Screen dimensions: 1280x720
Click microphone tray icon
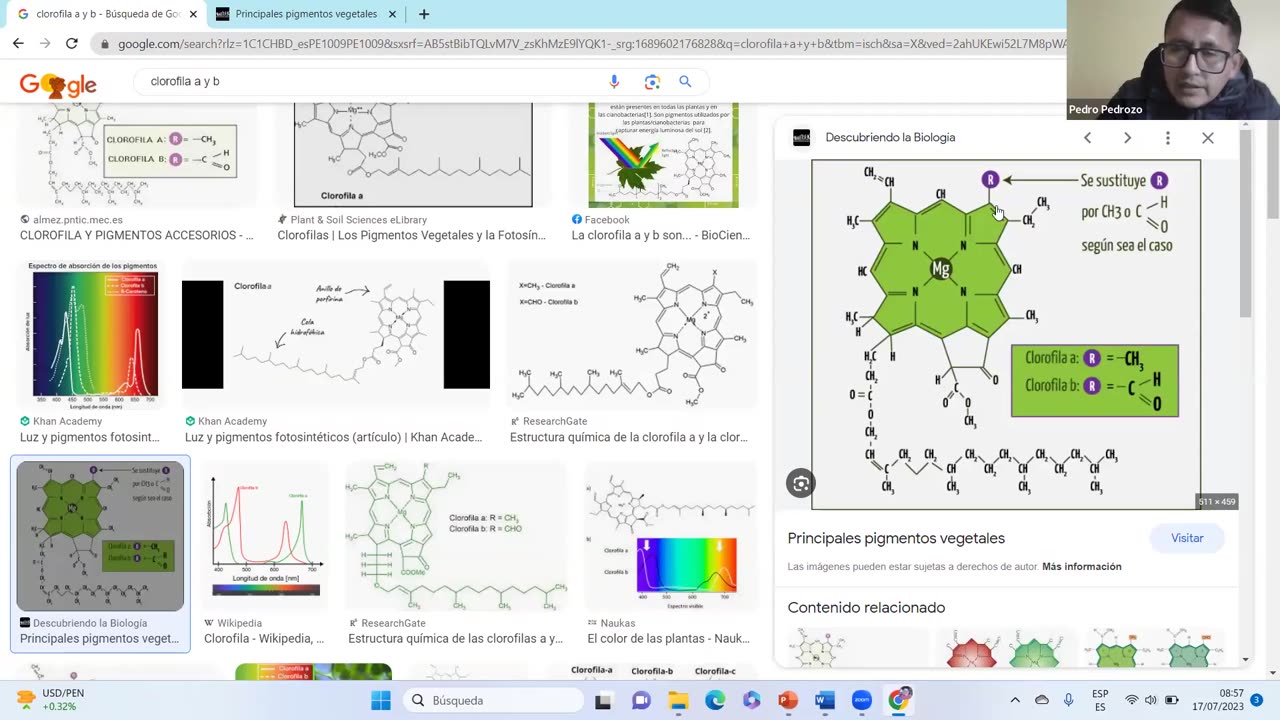(x=1069, y=700)
